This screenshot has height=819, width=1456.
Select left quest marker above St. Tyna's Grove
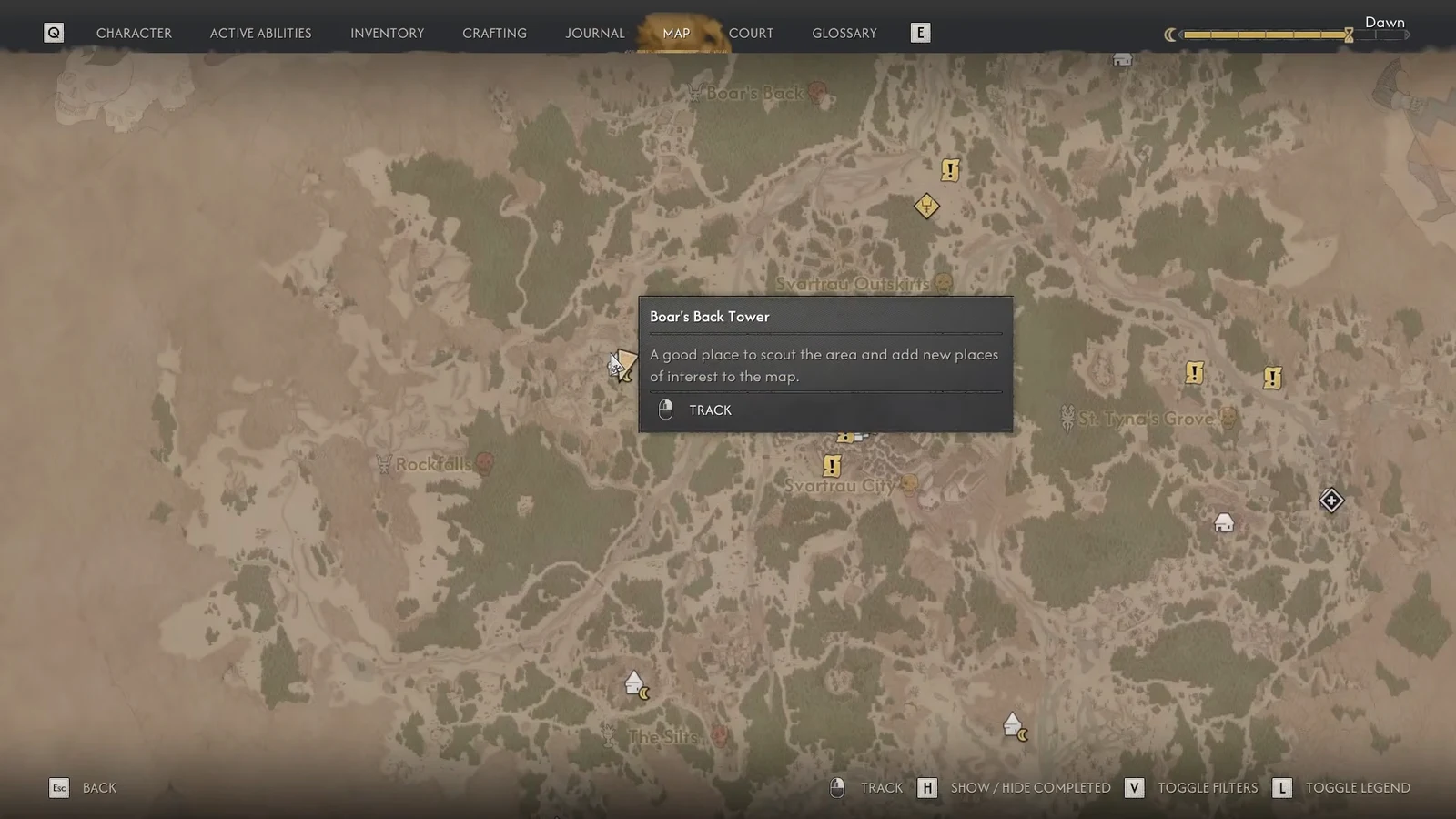[1195, 373]
